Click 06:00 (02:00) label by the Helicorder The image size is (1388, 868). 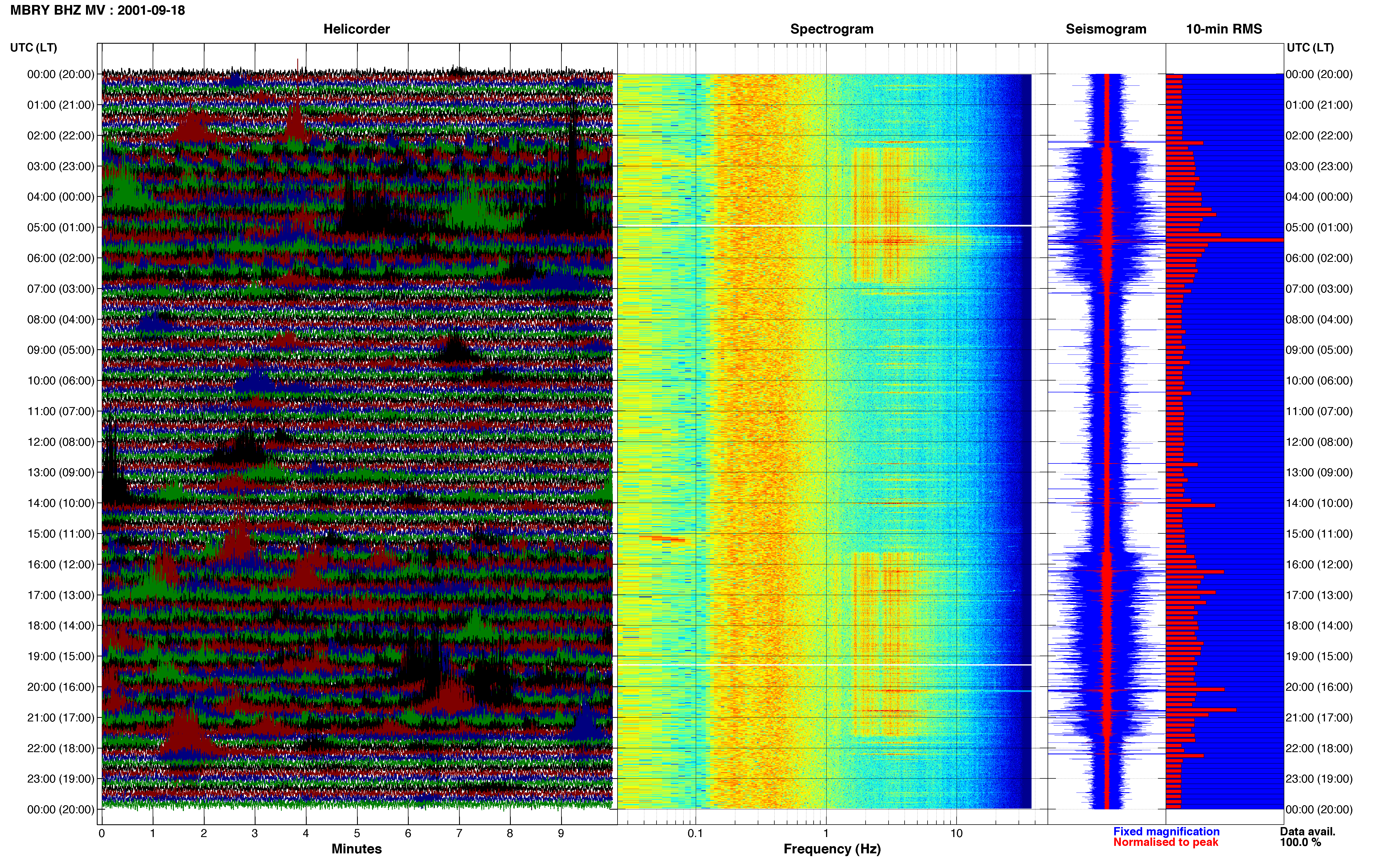click(61, 258)
